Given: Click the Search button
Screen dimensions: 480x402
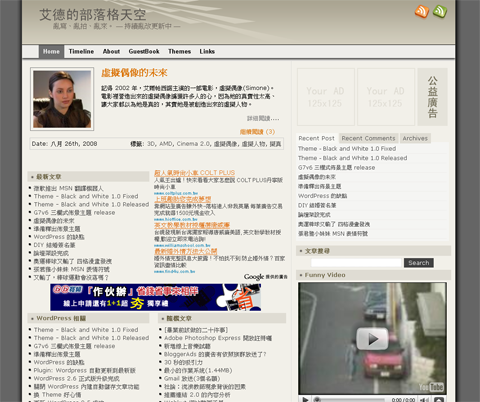Looking at the screenshot, I should coord(419,263).
